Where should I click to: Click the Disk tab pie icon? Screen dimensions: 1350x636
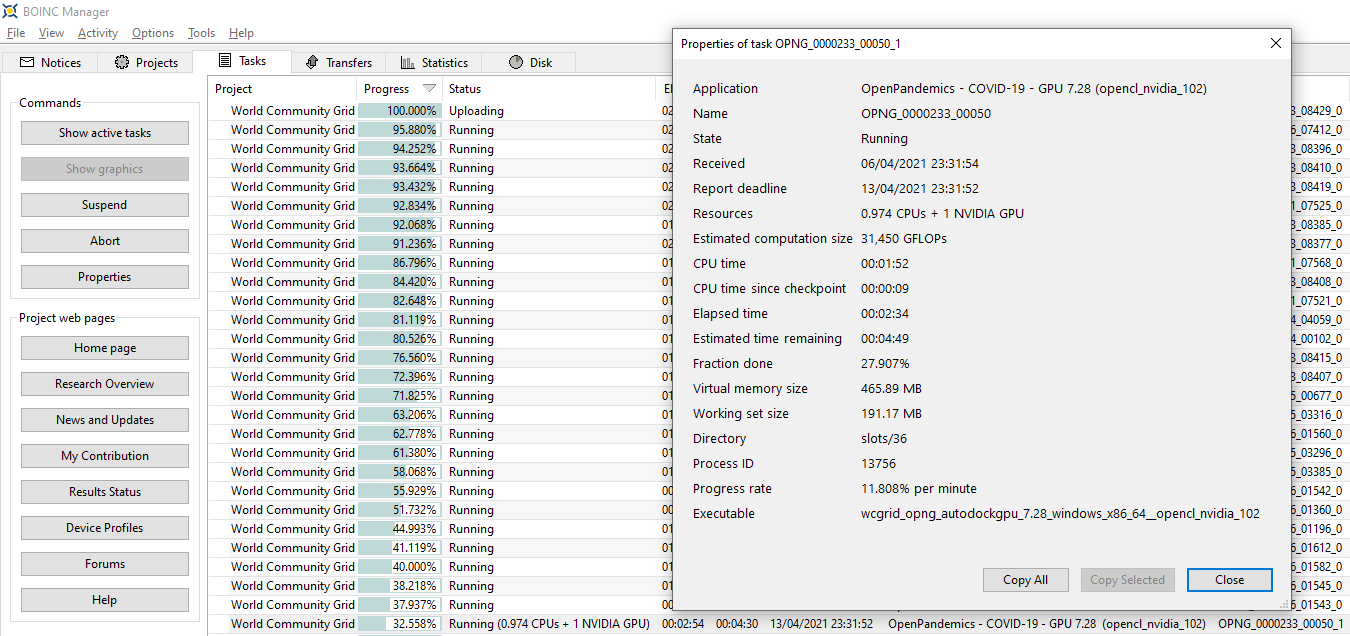(516, 62)
